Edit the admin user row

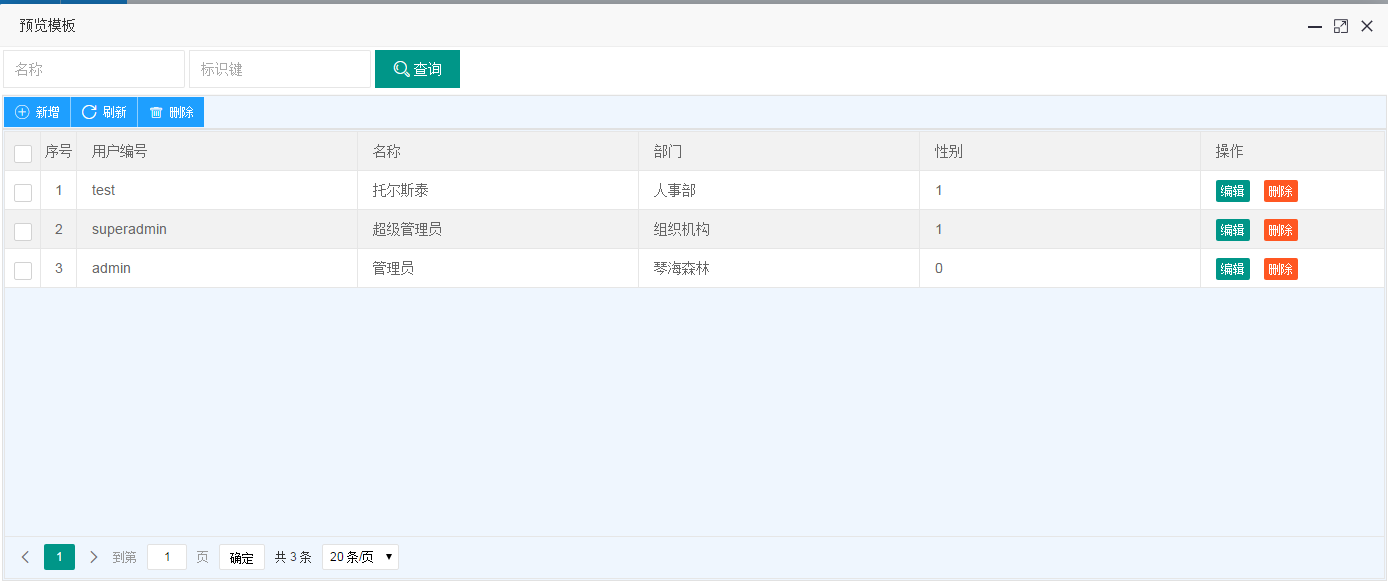[1232, 269]
